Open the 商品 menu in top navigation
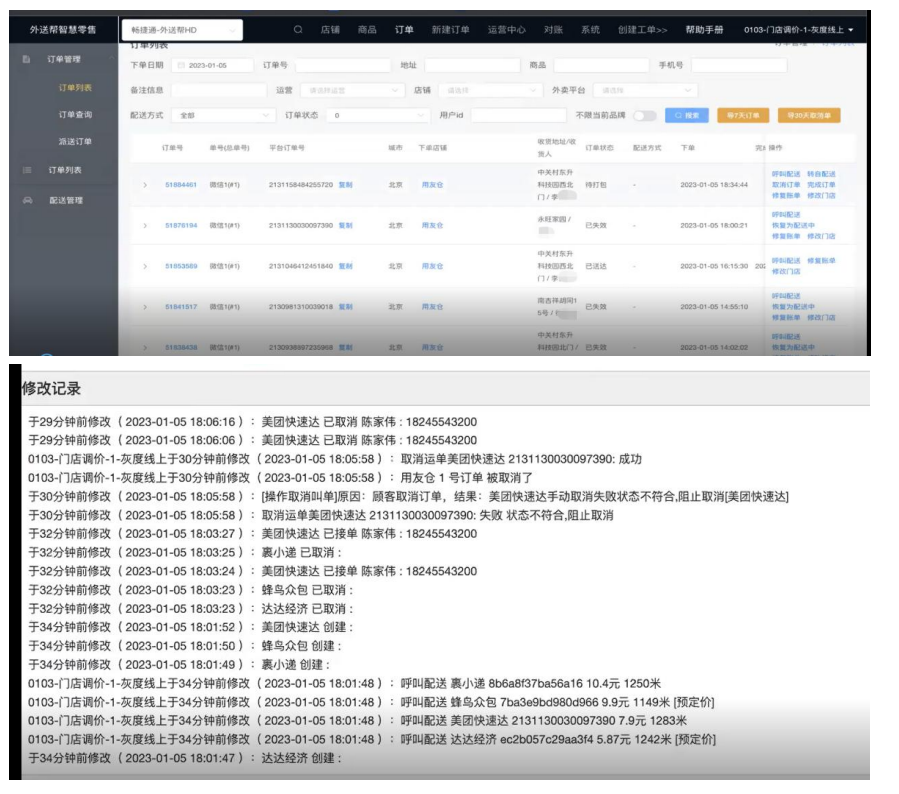Image resolution: width=899 pixels, height=794 pixels. pos(367,30)
